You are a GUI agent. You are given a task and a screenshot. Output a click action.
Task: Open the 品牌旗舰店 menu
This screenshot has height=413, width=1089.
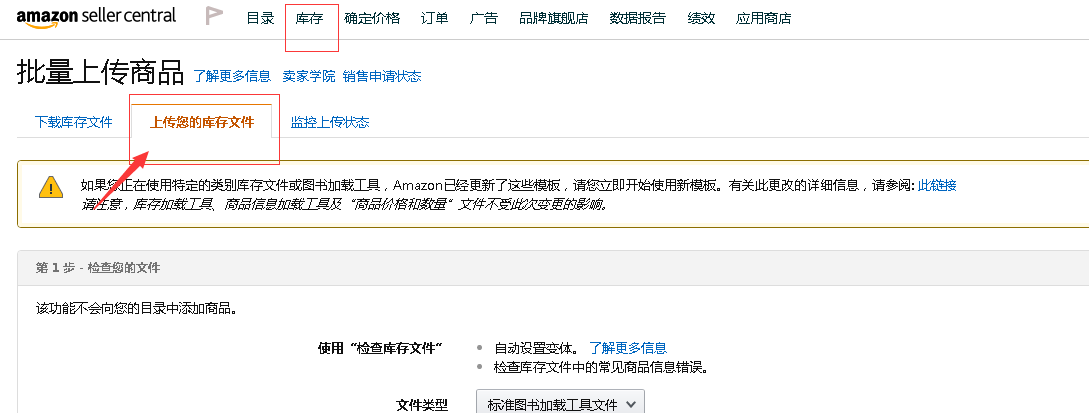[553, 18]
